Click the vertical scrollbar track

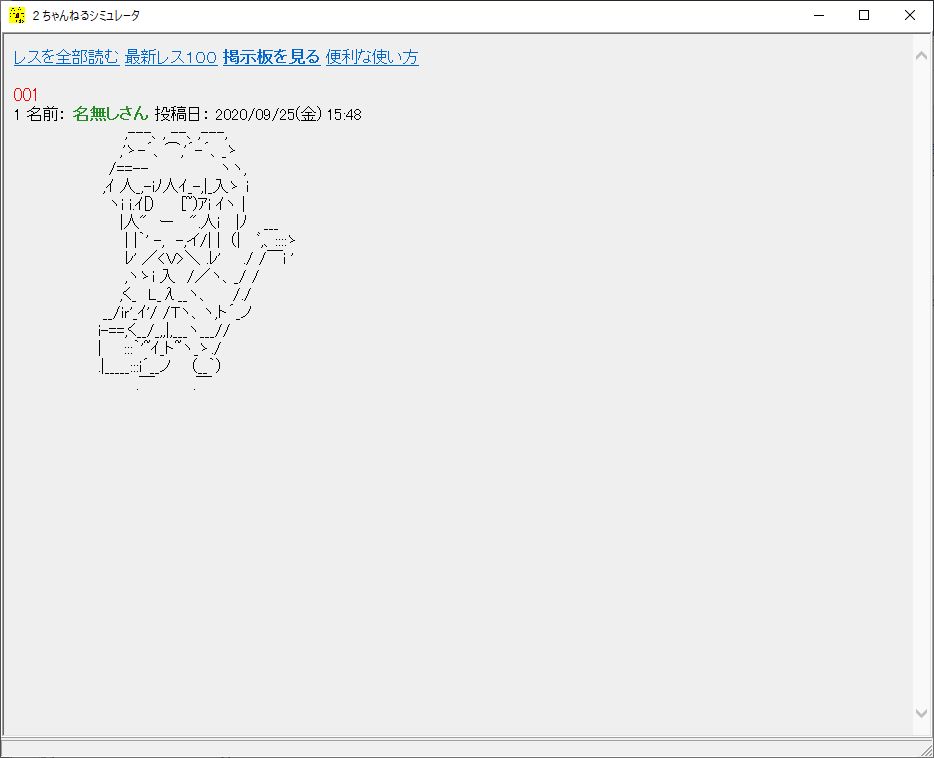[922, 400]
